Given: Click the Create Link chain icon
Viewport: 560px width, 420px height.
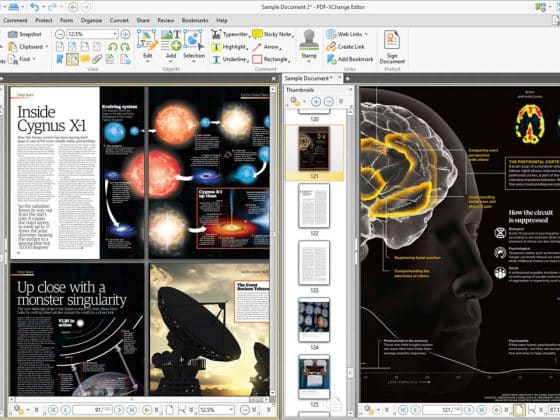Looking at the screenshot, I should click(x=331, y=47).
